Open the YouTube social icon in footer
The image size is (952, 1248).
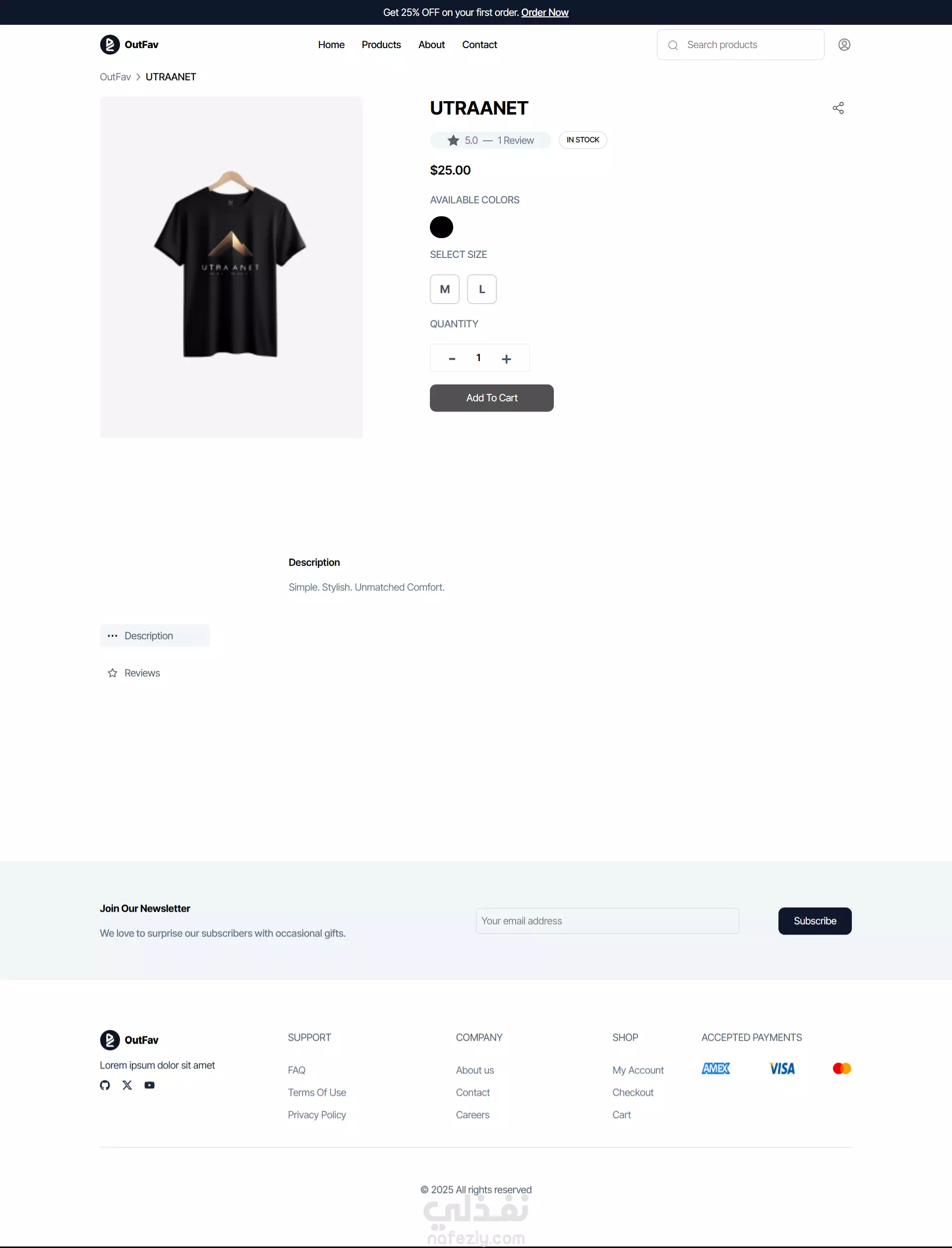150,1085
